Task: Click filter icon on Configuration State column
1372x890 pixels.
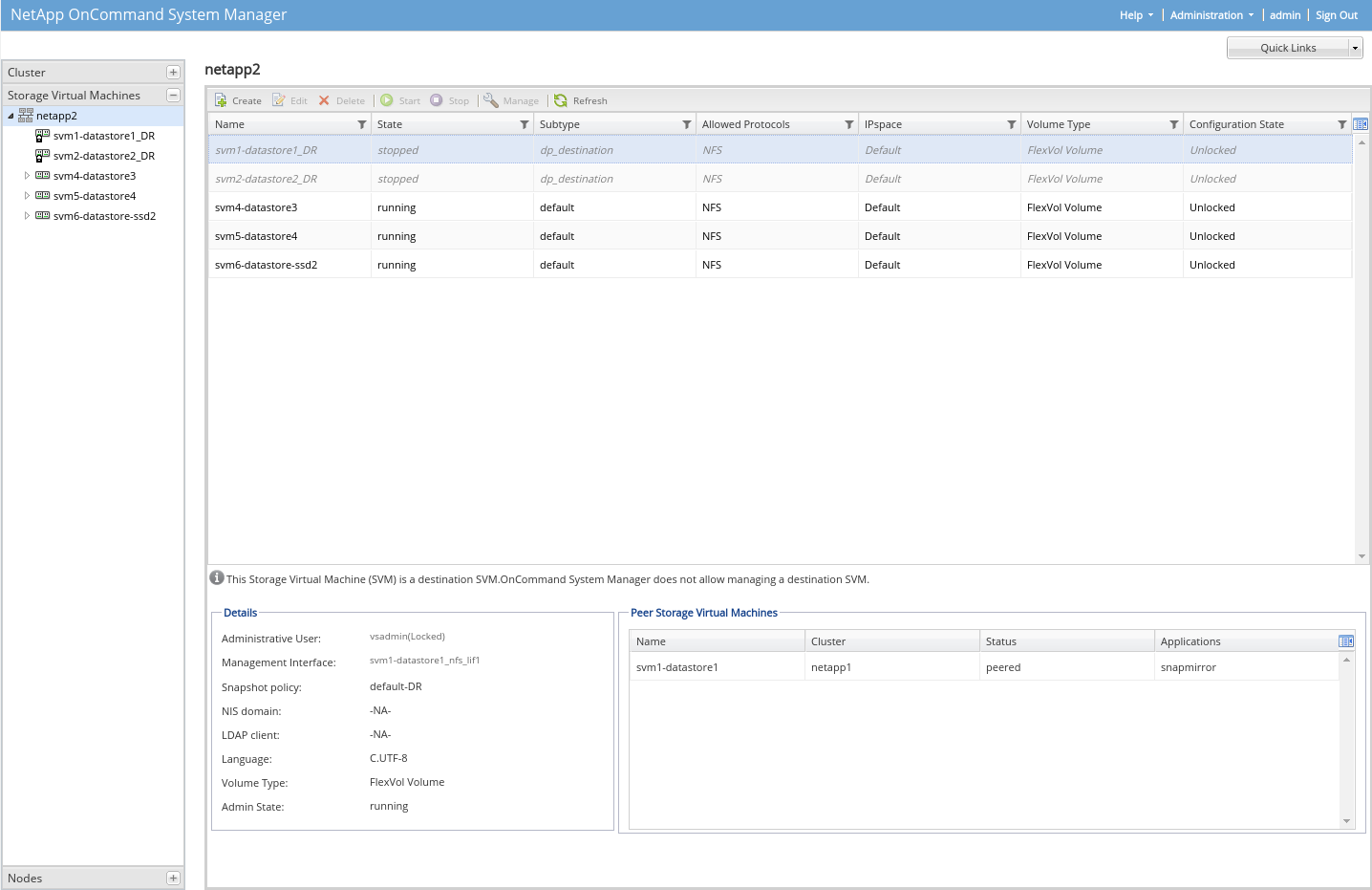Action: coord(1342,125)
